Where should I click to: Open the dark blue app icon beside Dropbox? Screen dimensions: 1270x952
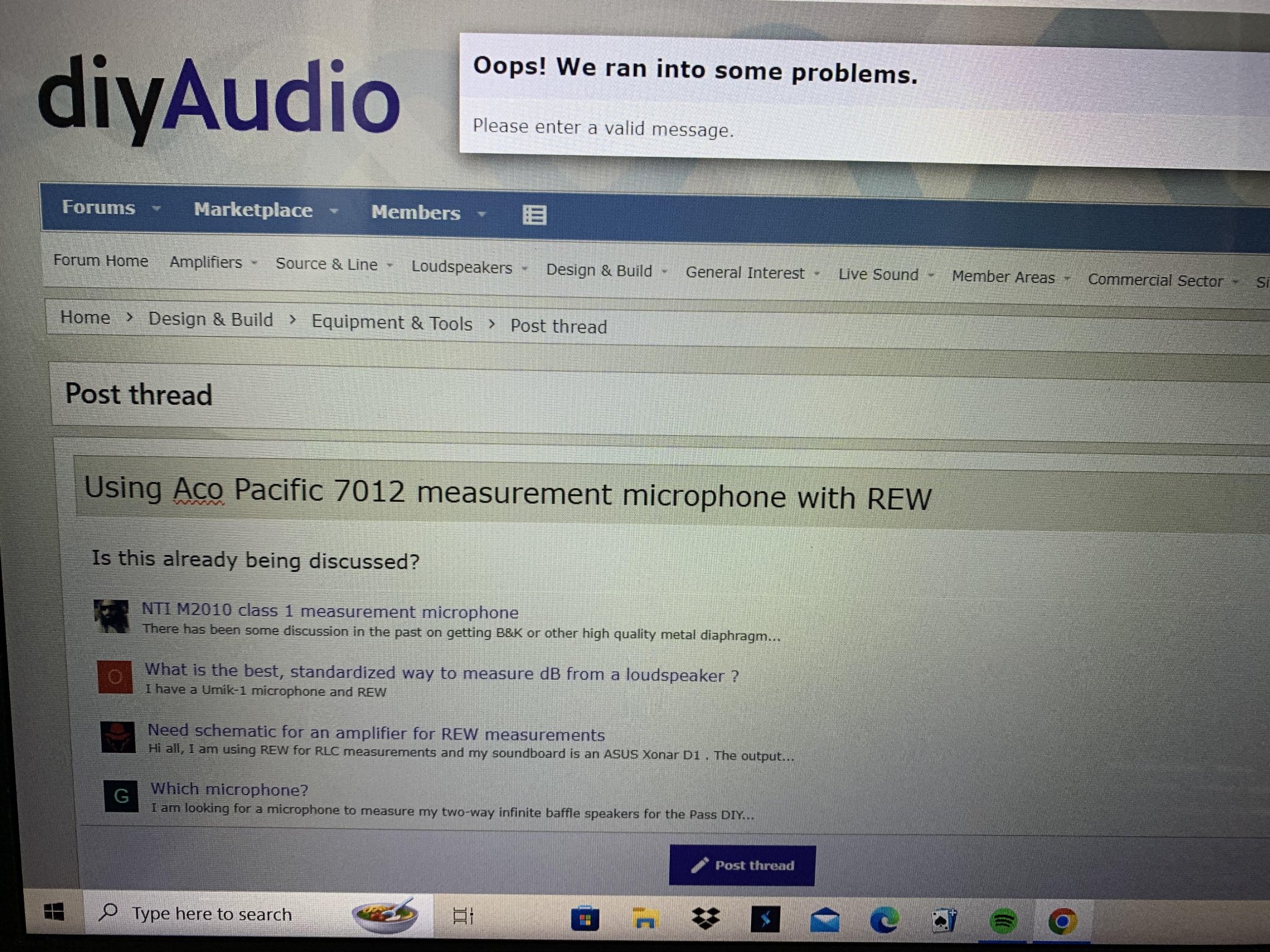pos(765,920)
